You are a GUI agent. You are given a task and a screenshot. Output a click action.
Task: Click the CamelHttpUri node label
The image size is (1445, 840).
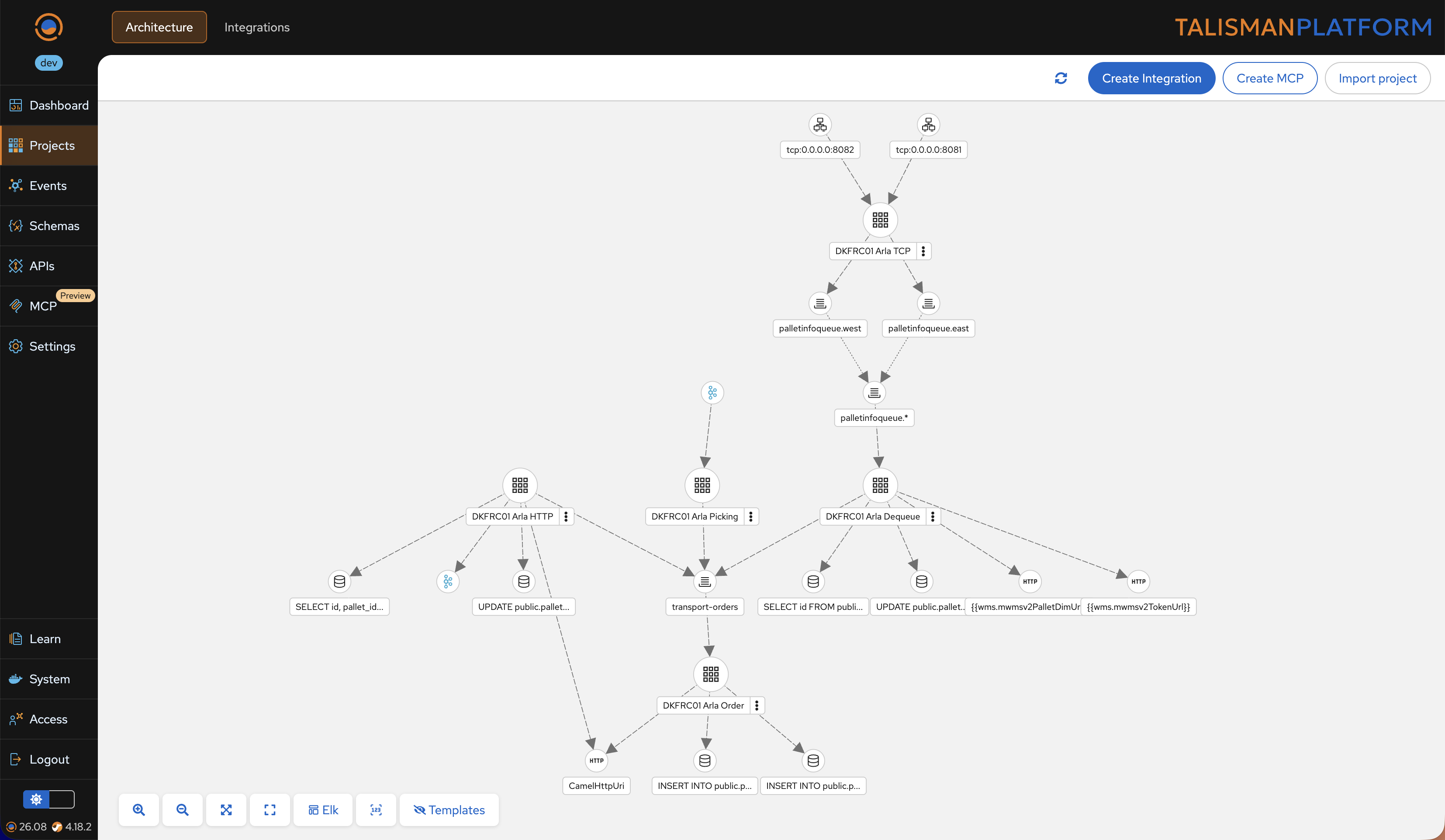click(x=596, y=785)
